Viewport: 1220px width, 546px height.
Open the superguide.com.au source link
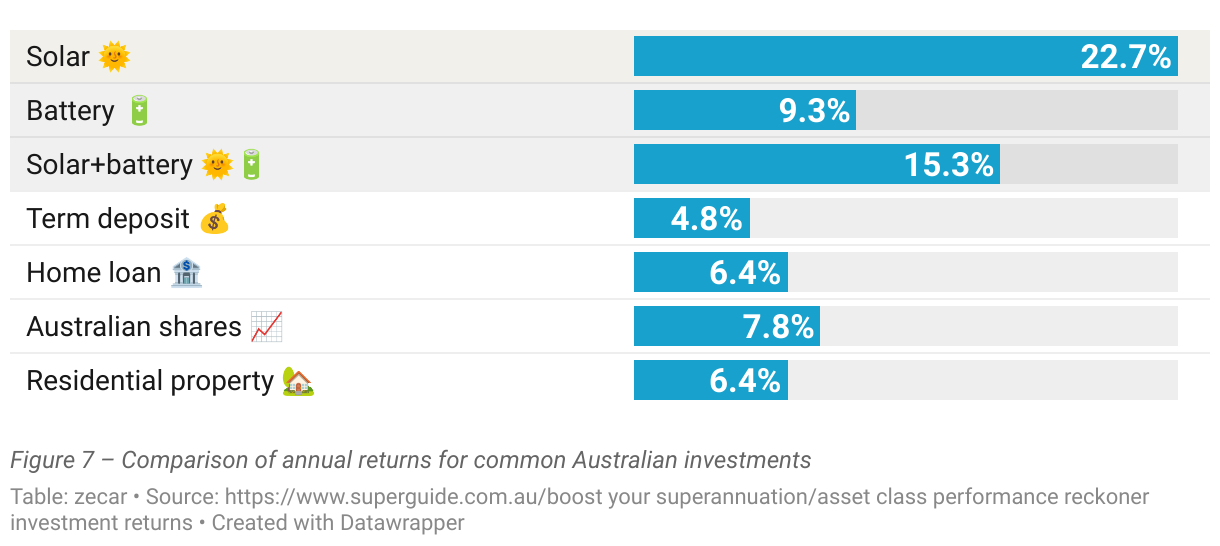point(687,497)
